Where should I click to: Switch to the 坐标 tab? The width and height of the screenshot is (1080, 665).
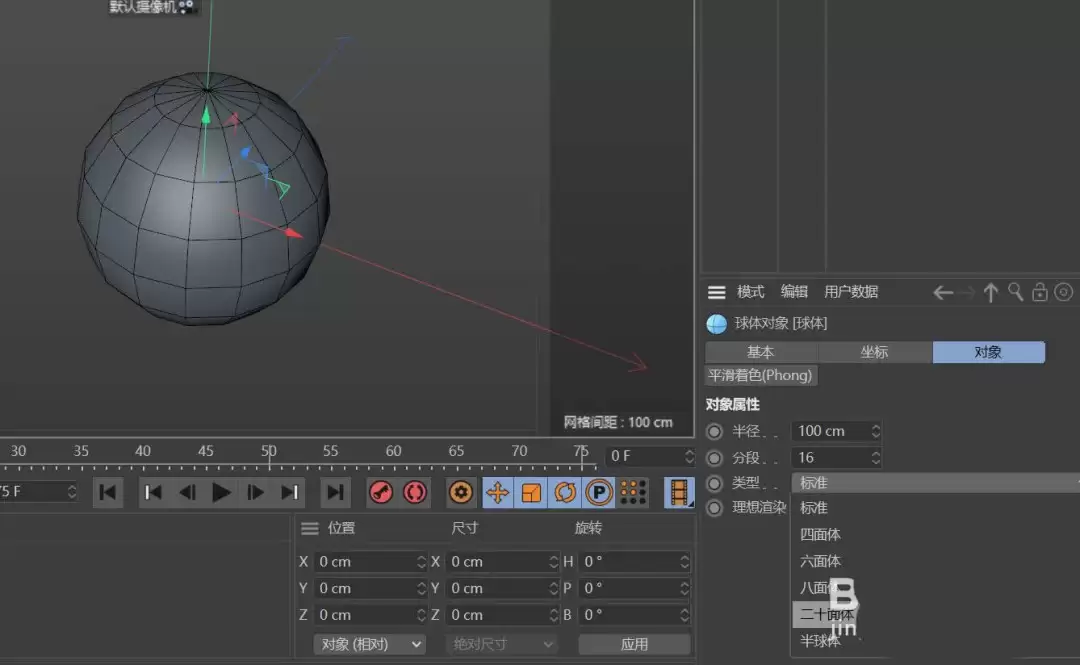click(x=875, y=352)
